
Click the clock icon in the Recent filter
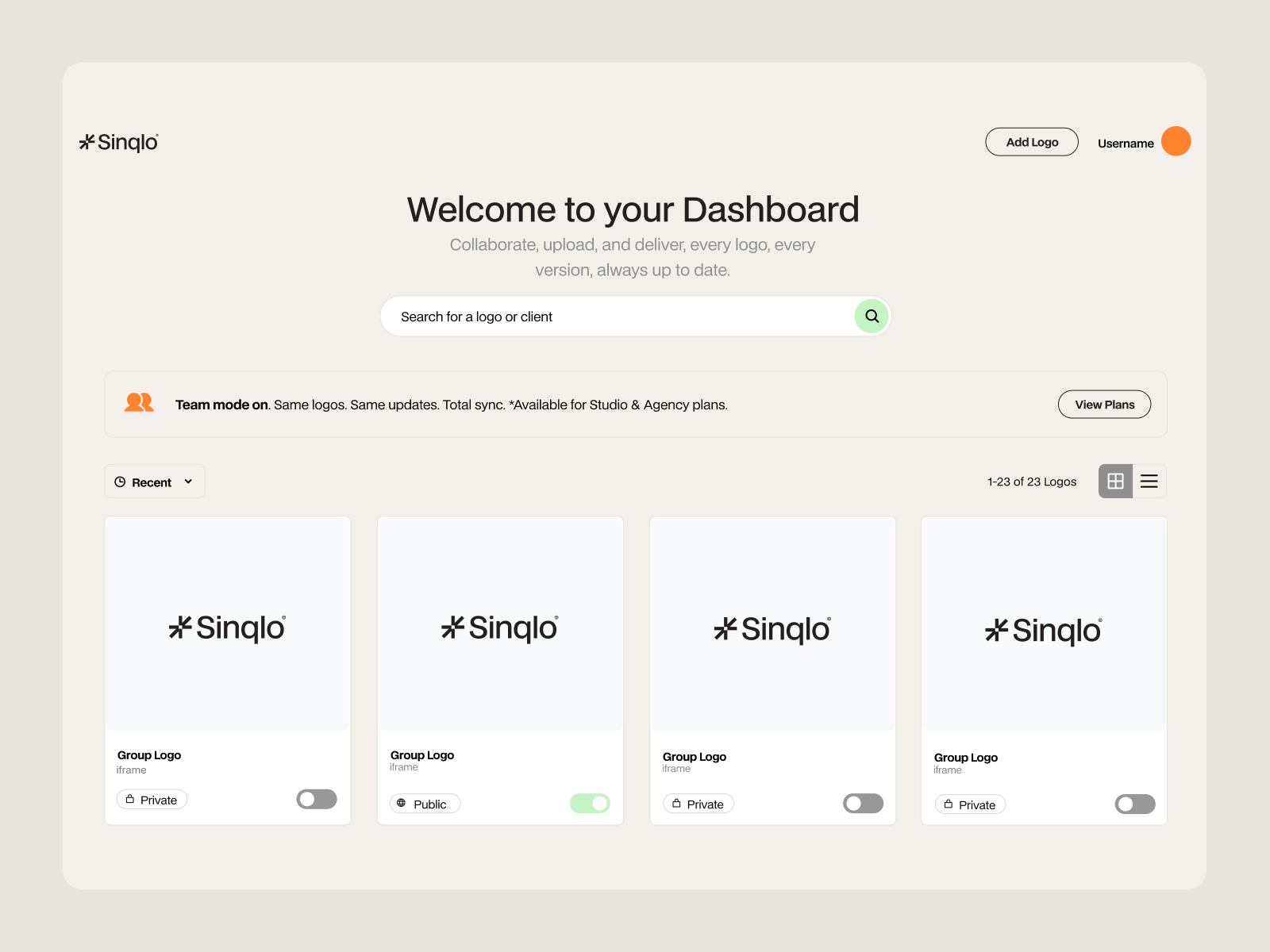click(121, 481)
